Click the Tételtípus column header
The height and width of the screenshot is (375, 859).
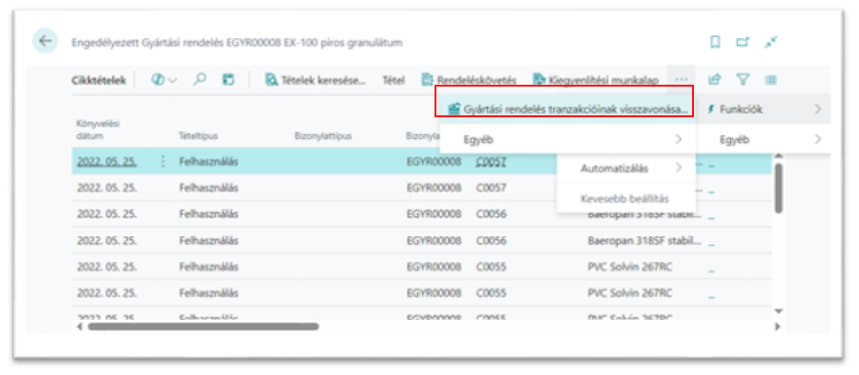click(x=198, y=135)
